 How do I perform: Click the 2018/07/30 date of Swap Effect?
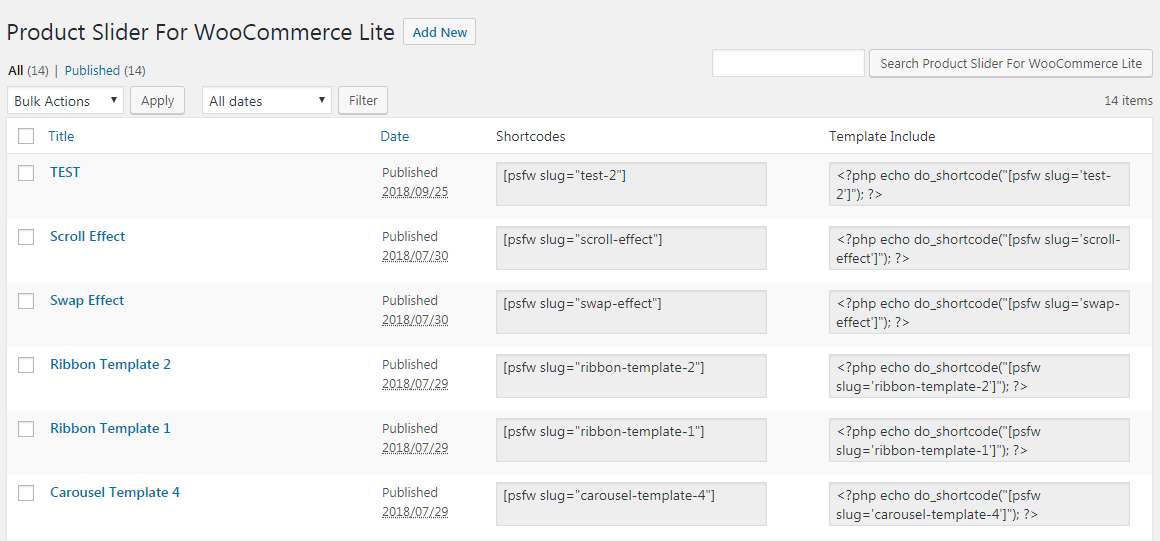point(415,320)
